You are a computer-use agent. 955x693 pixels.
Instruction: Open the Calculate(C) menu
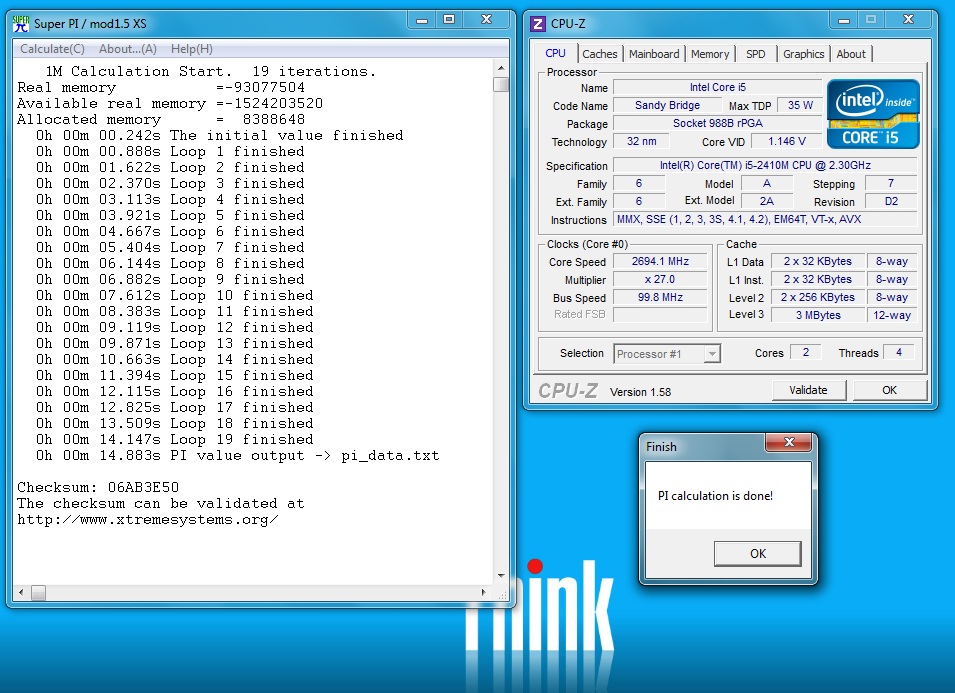tap(52, 49)
